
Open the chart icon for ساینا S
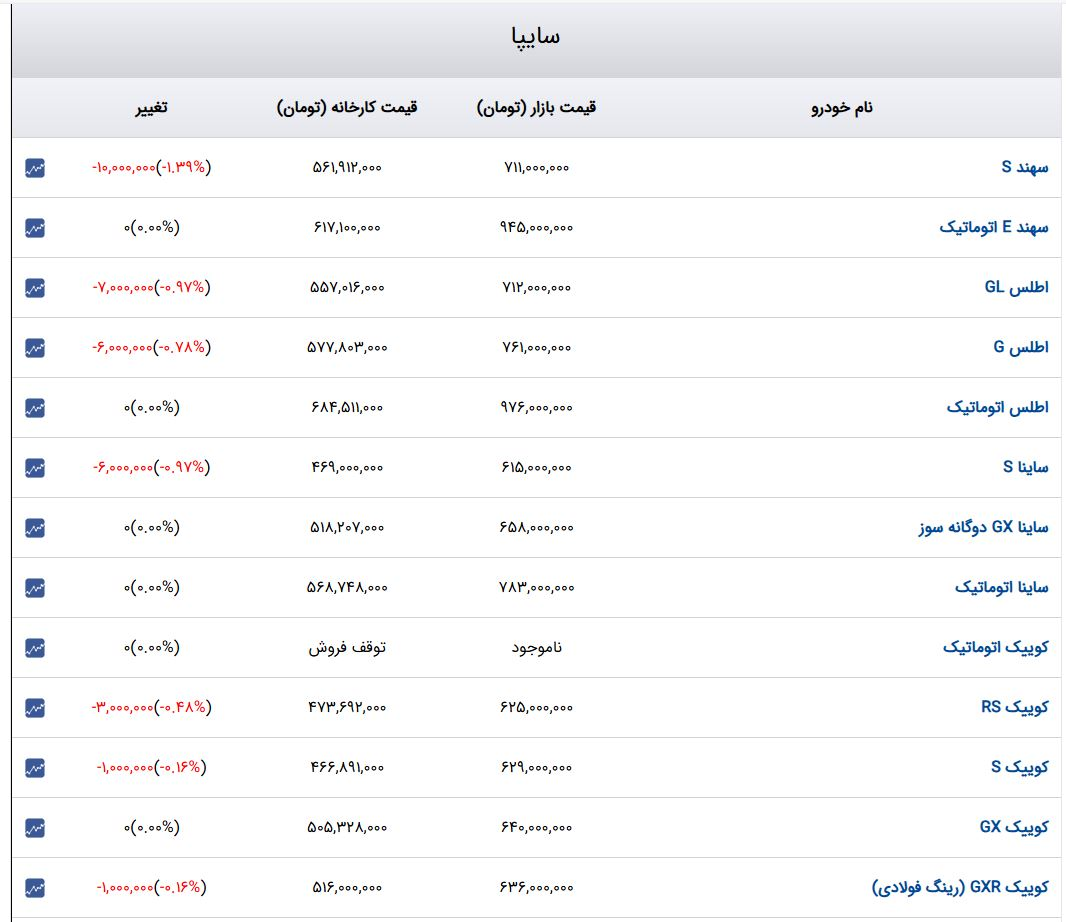(35, 468)
